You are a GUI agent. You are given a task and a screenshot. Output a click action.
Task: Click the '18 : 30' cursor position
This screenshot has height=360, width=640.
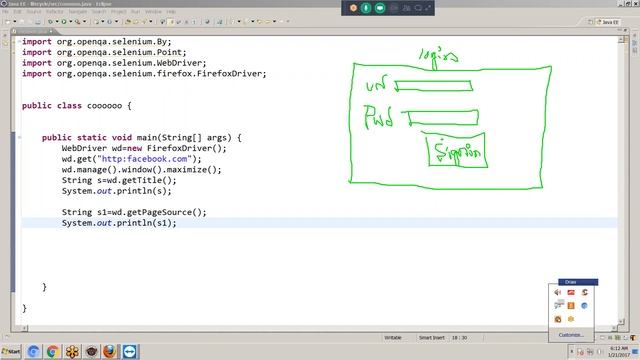point(460,338)
